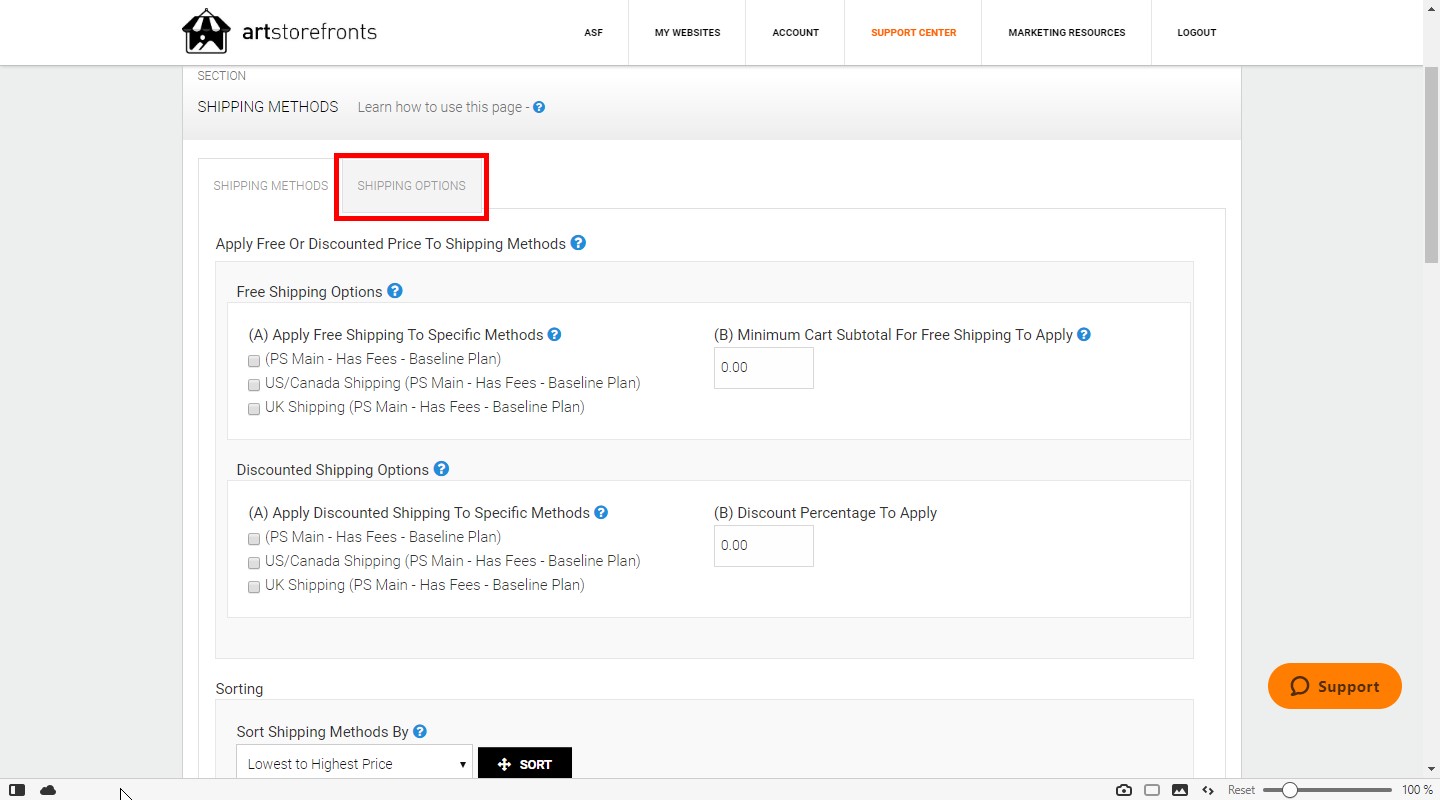The image size is (1440, 800).
Task: Enable discounted shipping for UK Shipping
Action: 254,587
